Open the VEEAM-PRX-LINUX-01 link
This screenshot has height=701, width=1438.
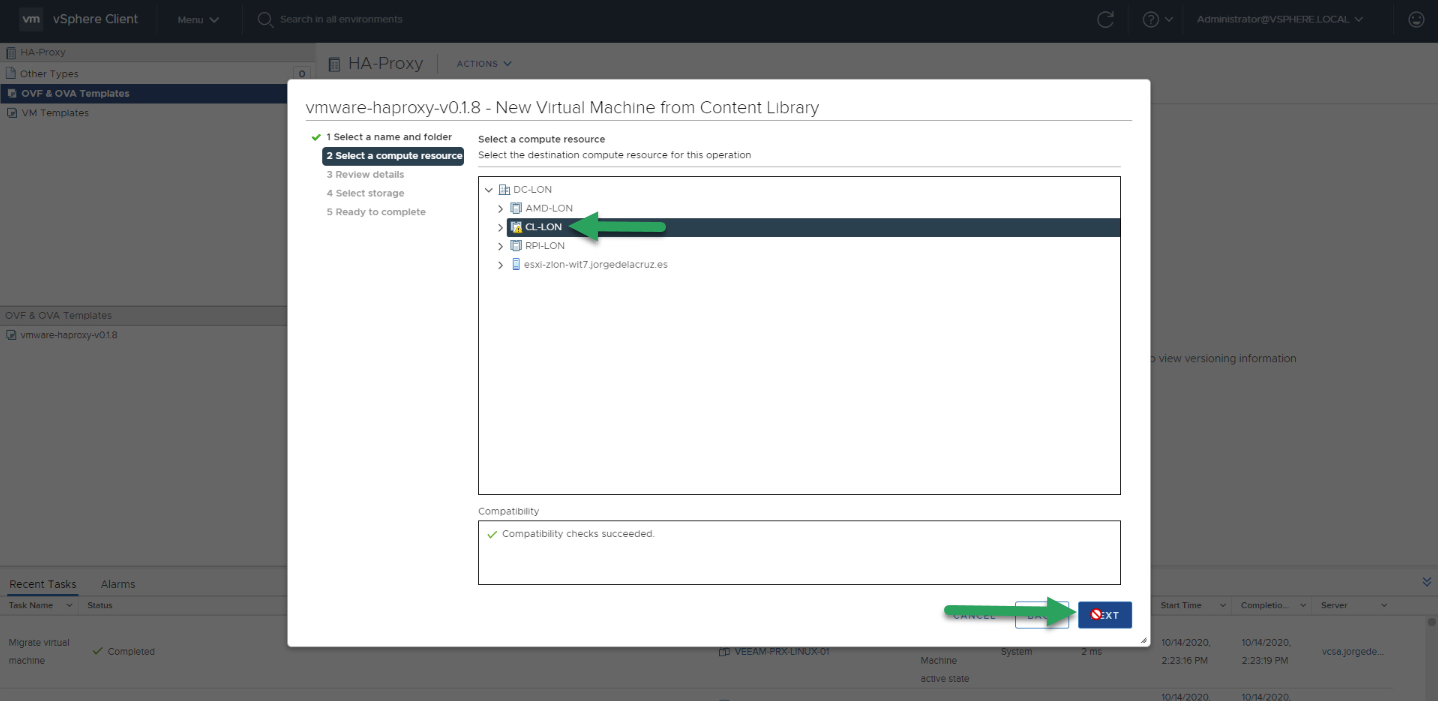click(x=782, y=651)
